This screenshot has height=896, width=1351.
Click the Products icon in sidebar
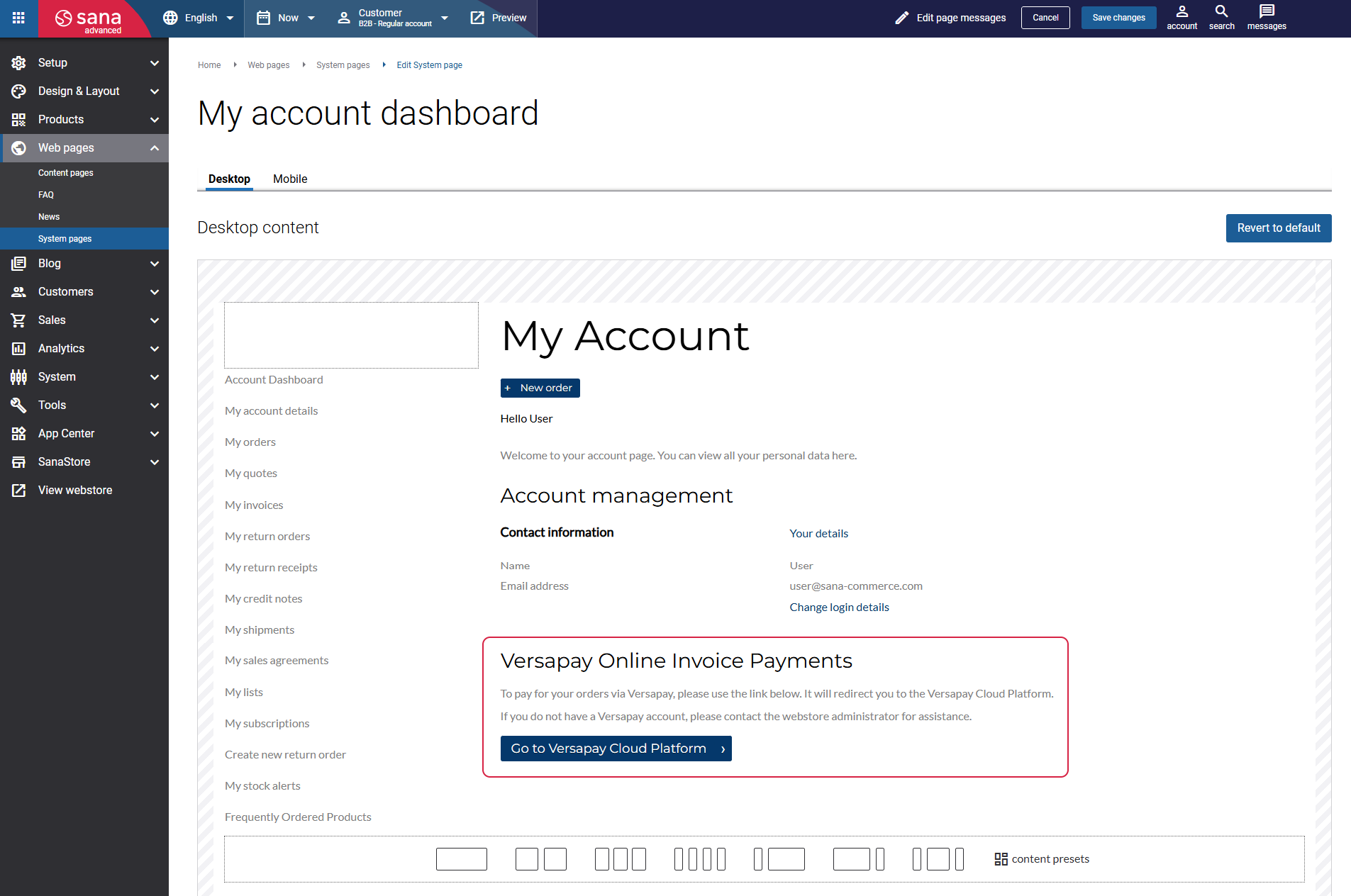18,120
